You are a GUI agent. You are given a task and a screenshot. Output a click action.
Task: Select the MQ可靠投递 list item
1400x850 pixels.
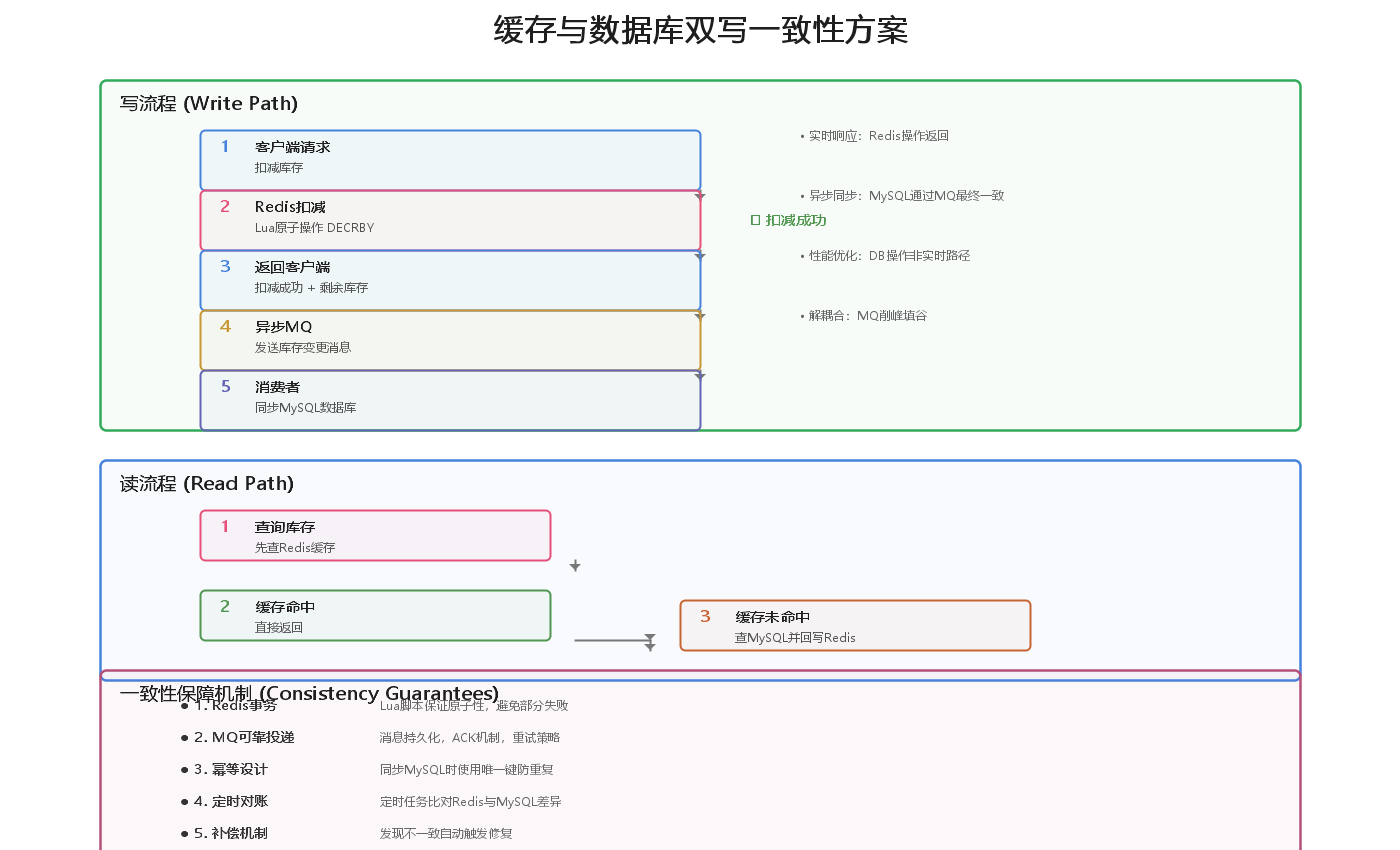[244, 738]
